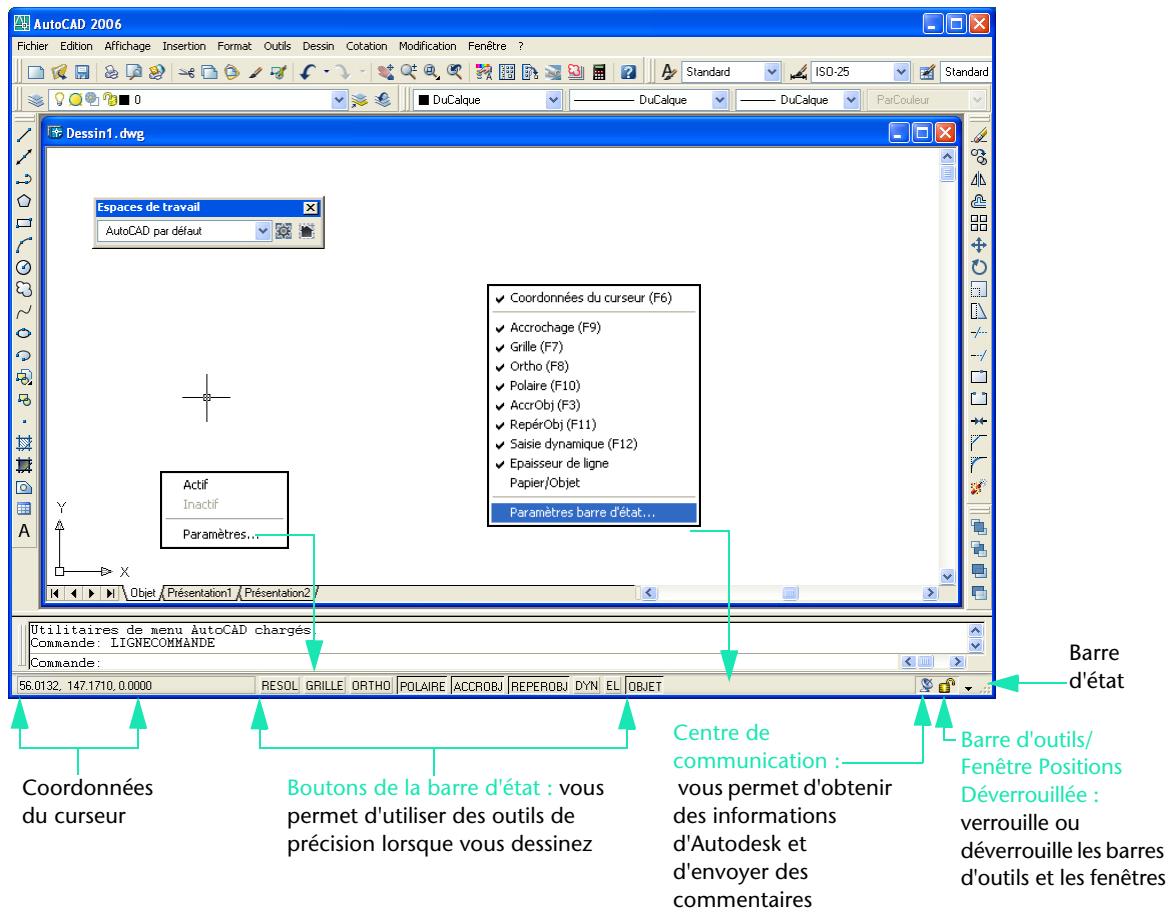Open the Dessin menu
This screenshot has height=915, width=1173.
coord(318,46)
